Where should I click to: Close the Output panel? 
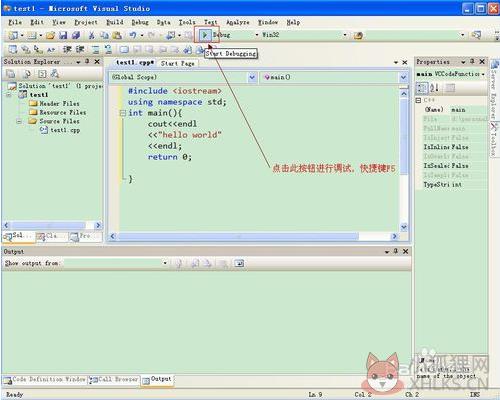click(405, 251)
